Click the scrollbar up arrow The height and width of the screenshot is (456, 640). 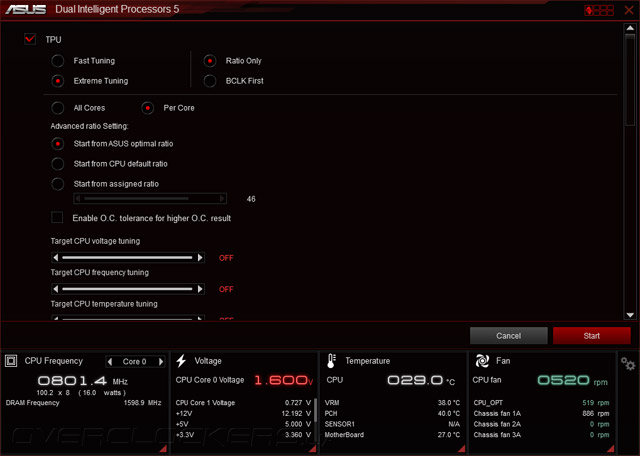[x=630, y=28]
